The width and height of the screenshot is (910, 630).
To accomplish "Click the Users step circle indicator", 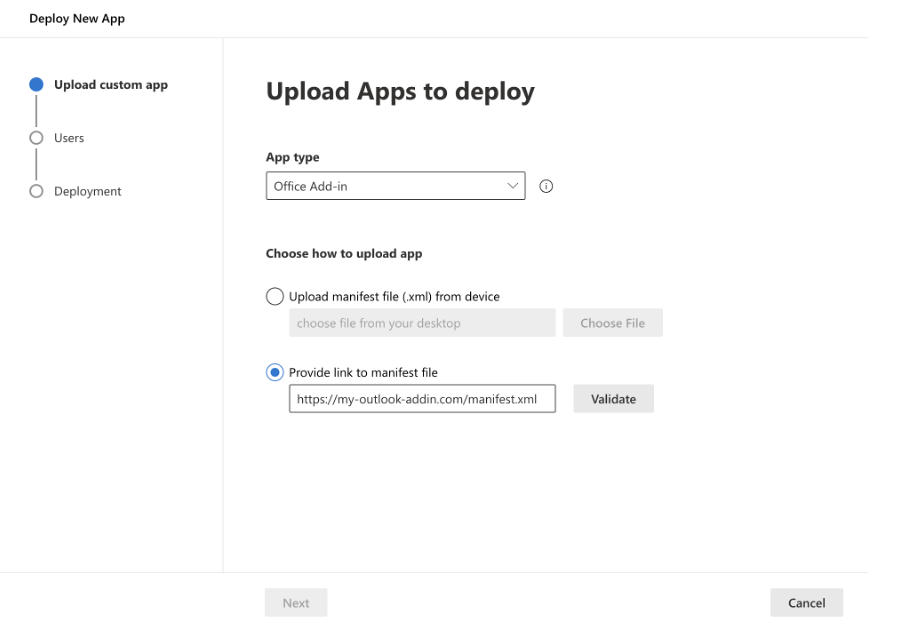I will (37, 138).
